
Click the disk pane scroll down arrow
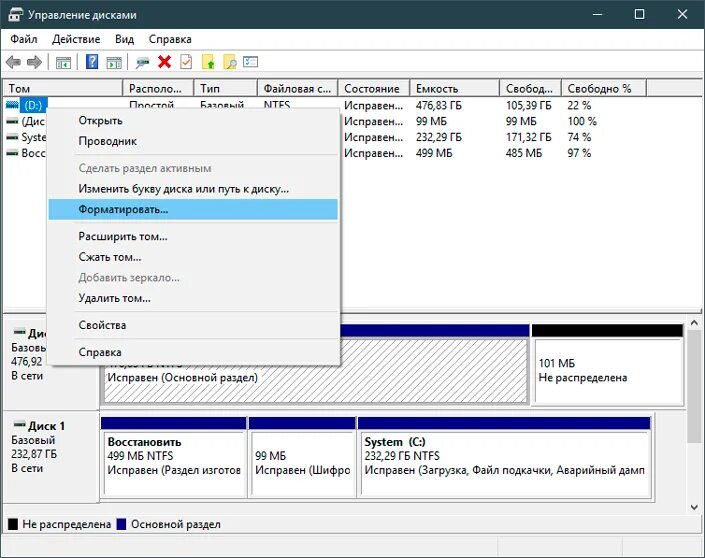point(694,507)
